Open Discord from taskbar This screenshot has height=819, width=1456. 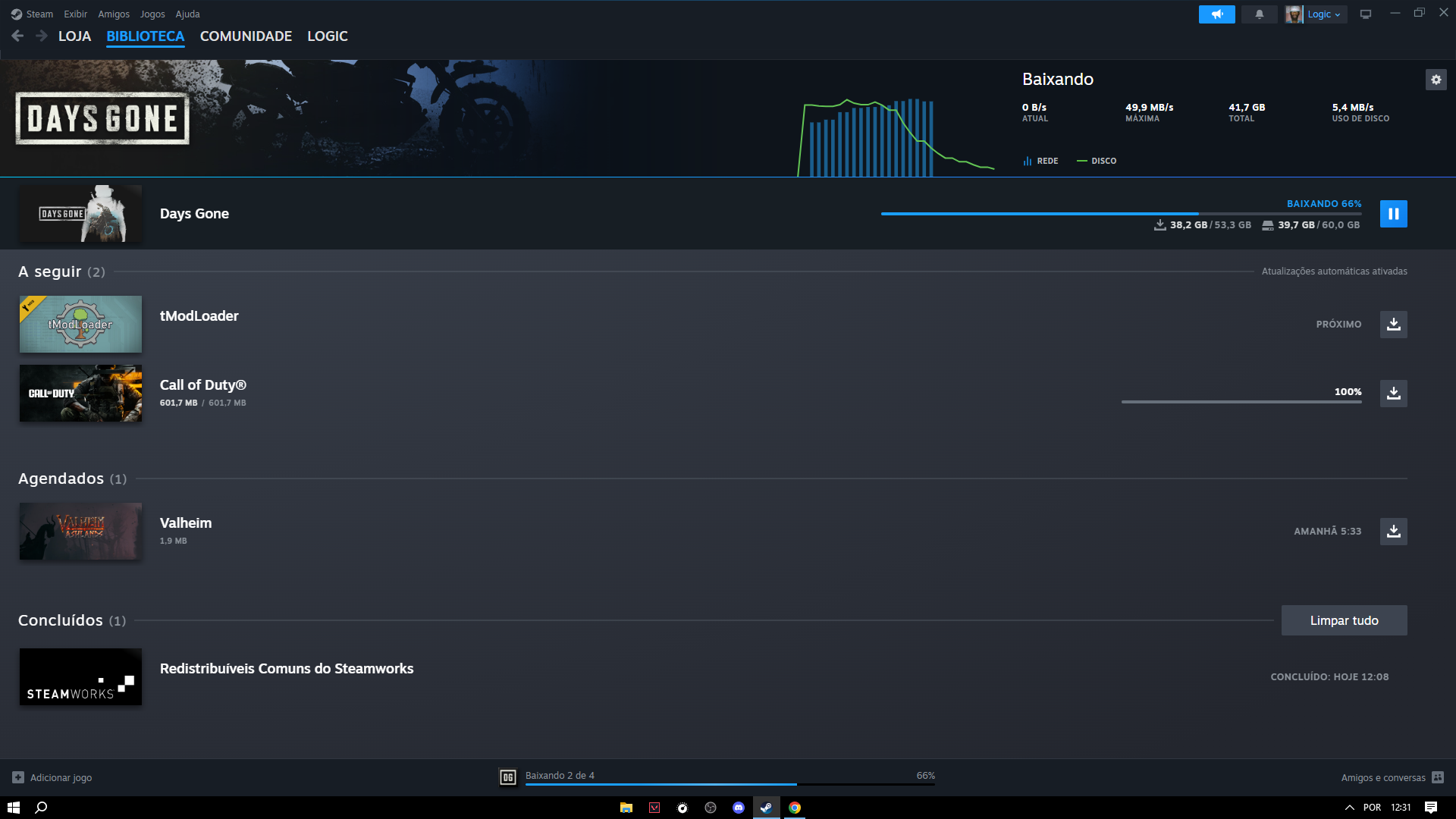pyautogui.click(x=739, y=808)
